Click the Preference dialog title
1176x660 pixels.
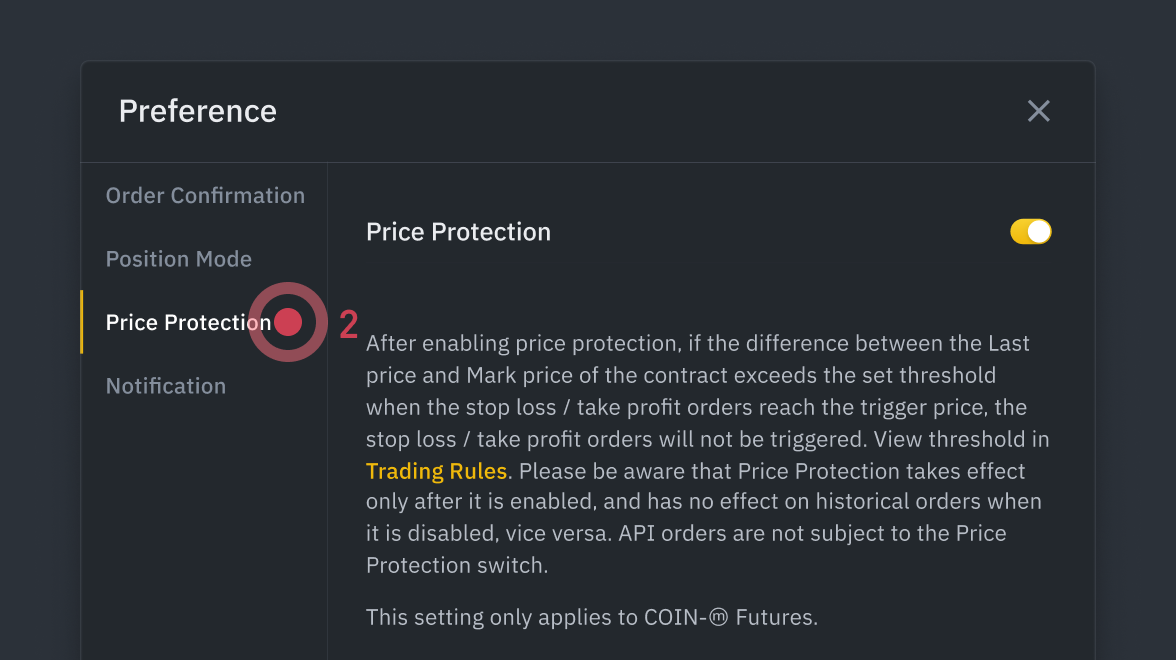(x=197, y=111)
